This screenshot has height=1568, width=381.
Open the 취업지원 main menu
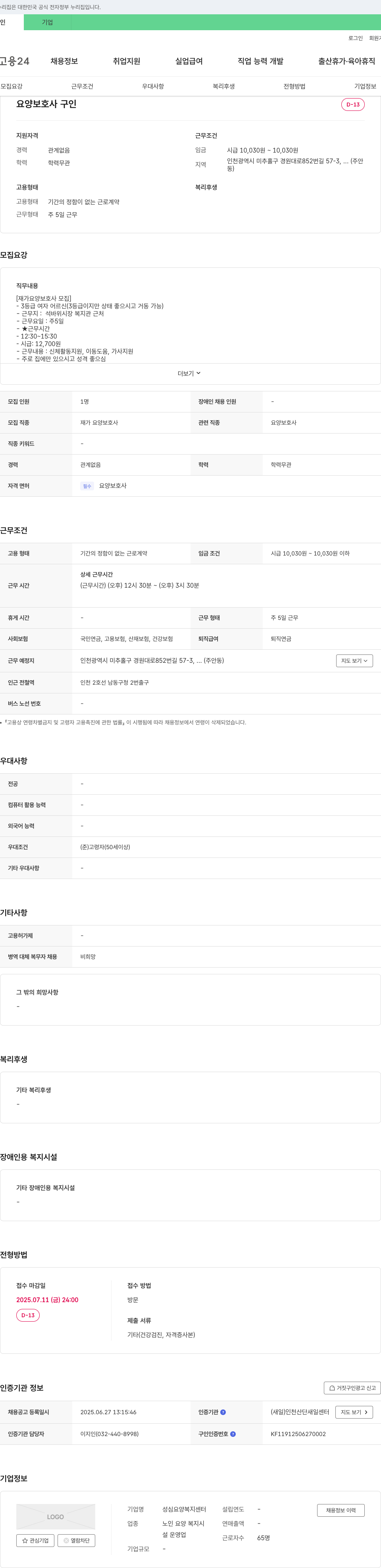(x=126, y=62)
